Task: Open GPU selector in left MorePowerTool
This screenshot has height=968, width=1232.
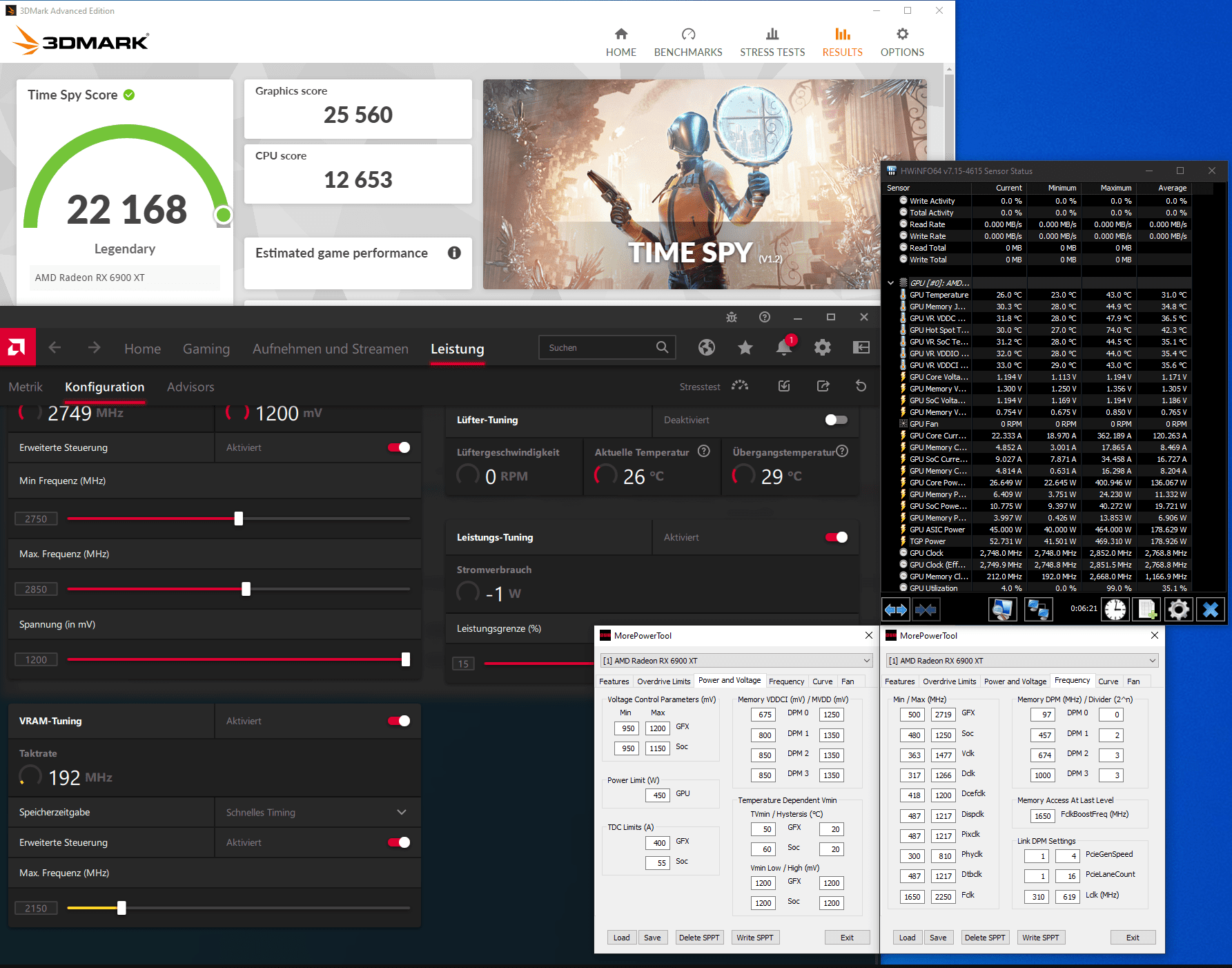Action: 736,661
